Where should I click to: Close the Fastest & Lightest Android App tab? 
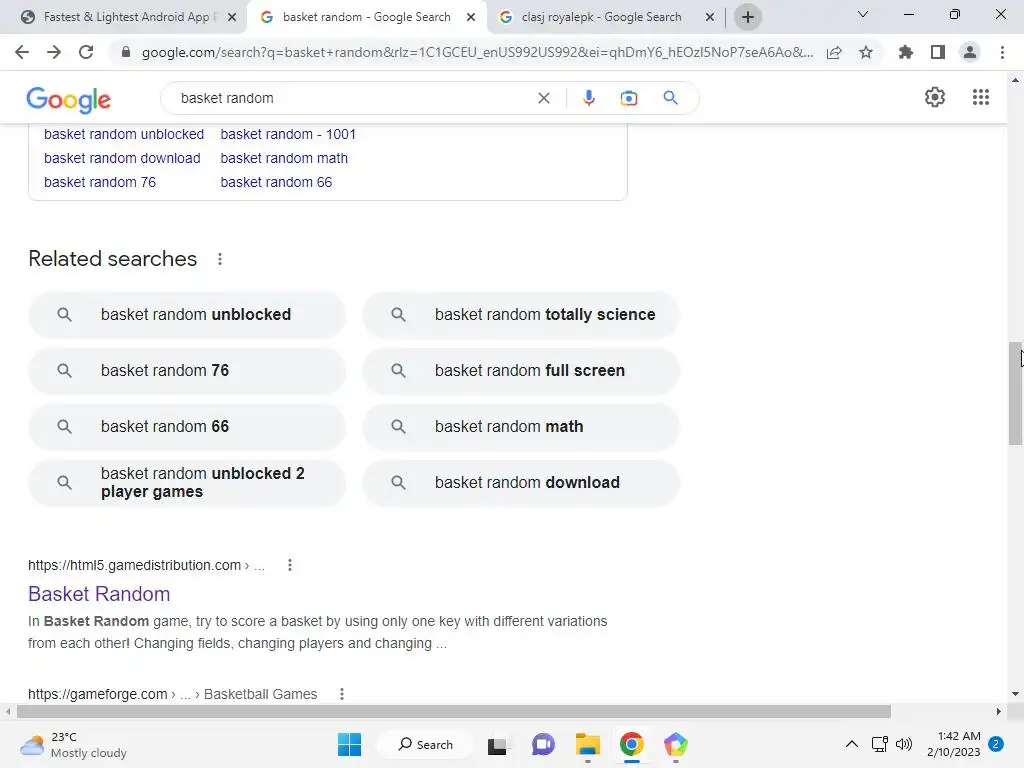(x=232, y=18)
